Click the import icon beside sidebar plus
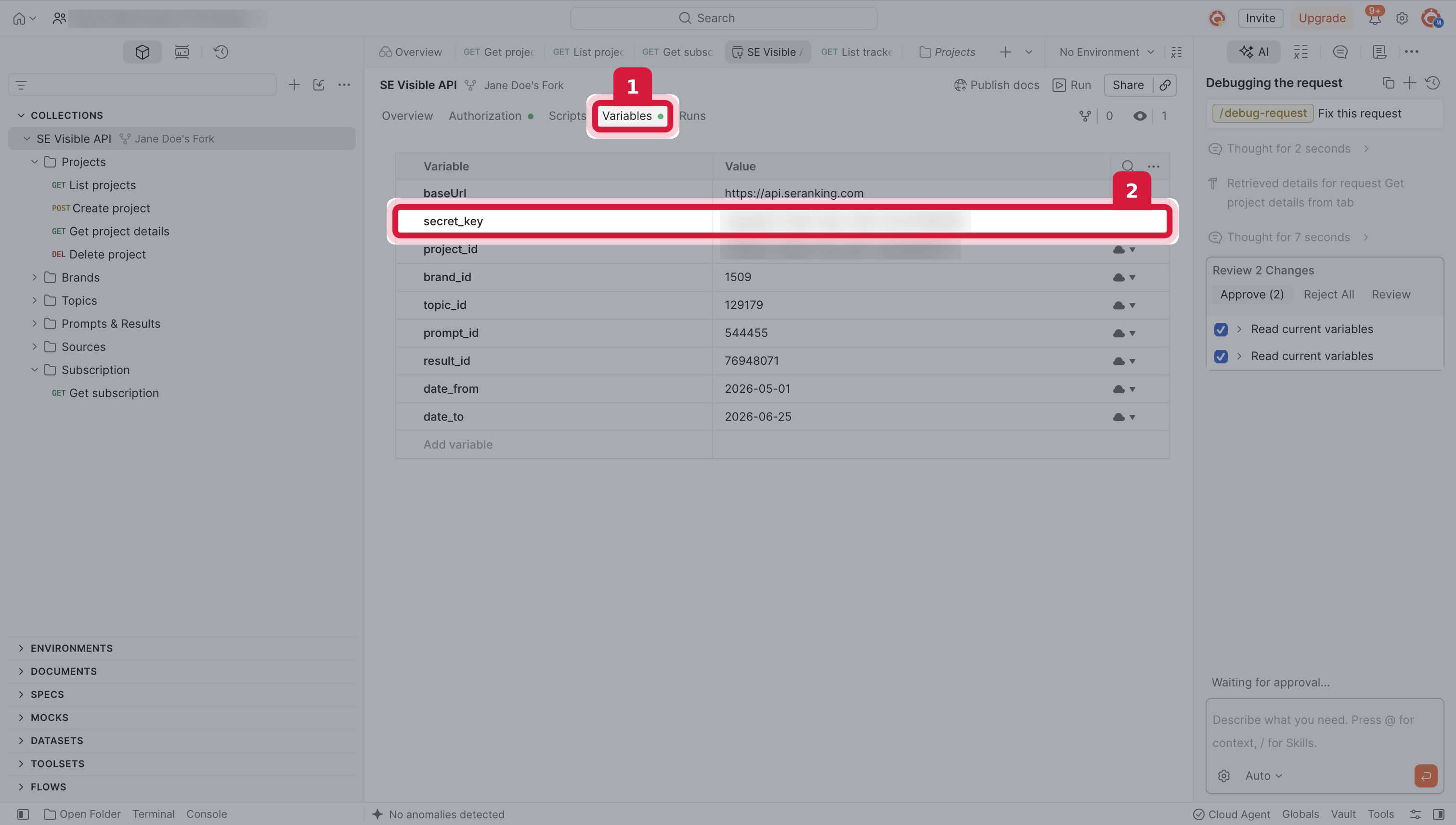Image resolution: width=1456 pixels, height=825 pixels. [x=319, y=85]
